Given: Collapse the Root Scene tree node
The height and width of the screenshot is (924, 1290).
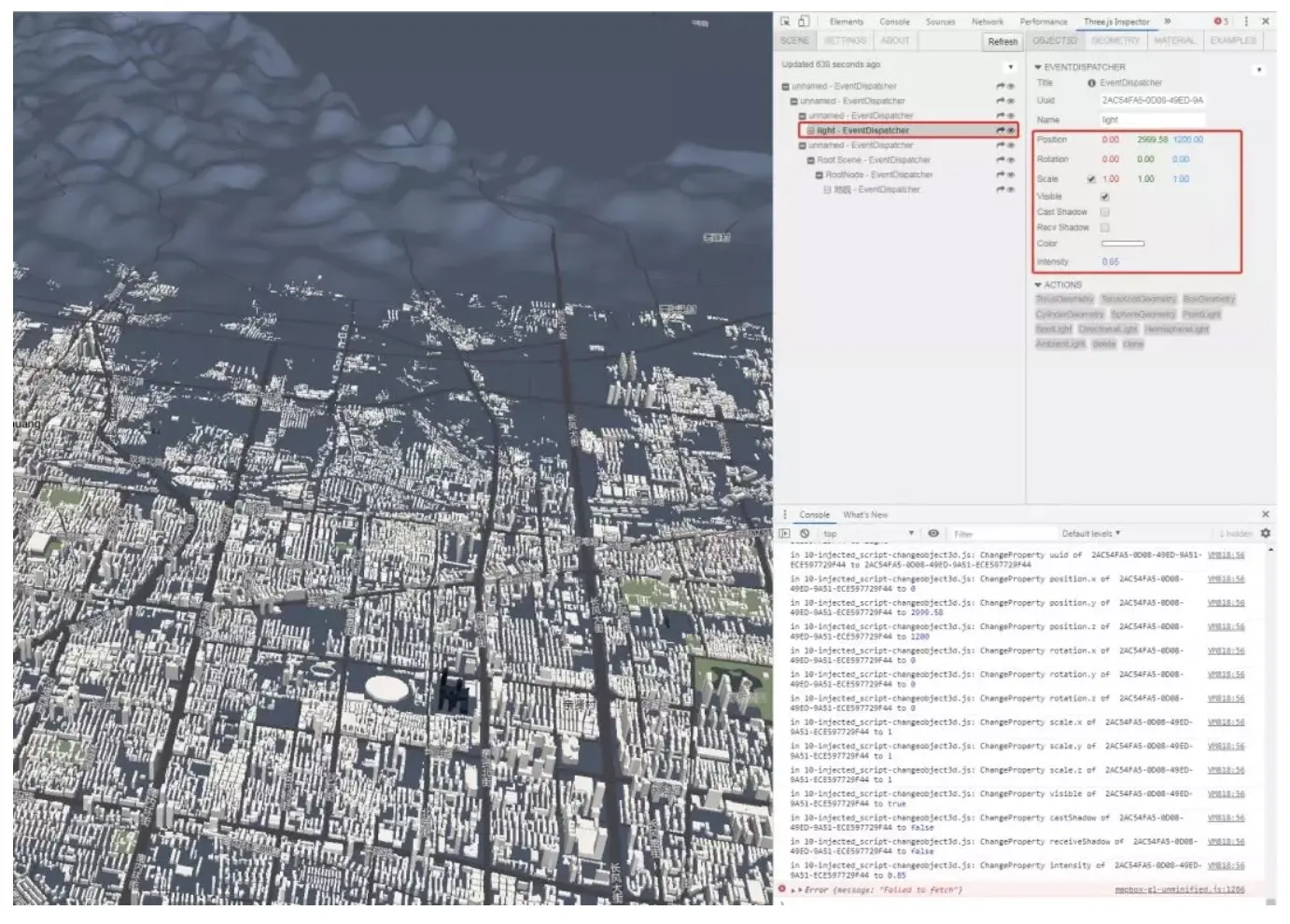Looking at the screenshot, I should [810, 161].
